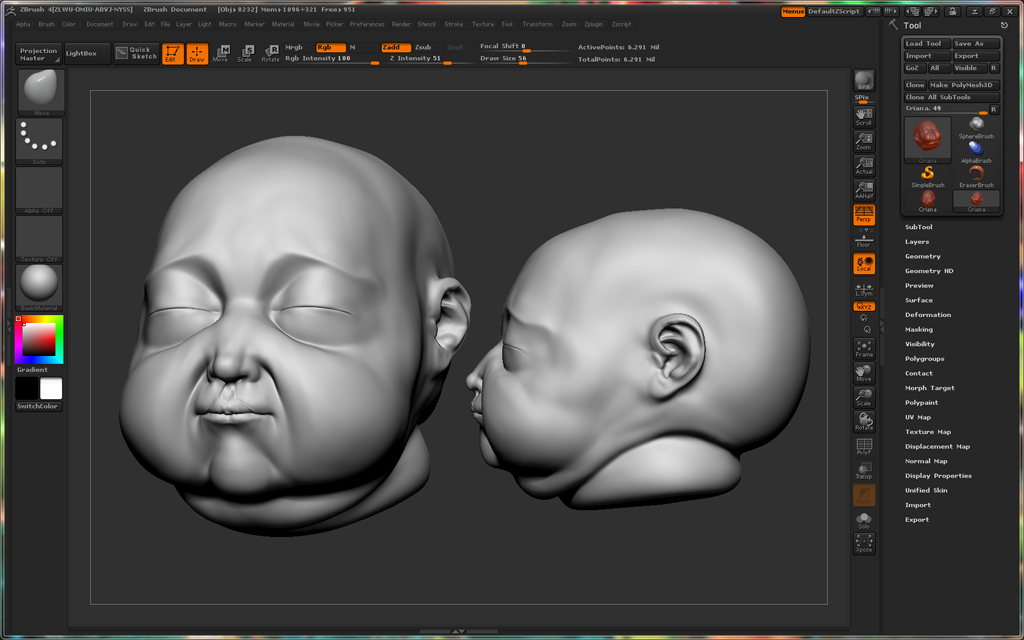This screenshot has width=1024, height=640.
Task: Toggle Persp perspective view
Action: pyautogui.click(x=864, y=214)
